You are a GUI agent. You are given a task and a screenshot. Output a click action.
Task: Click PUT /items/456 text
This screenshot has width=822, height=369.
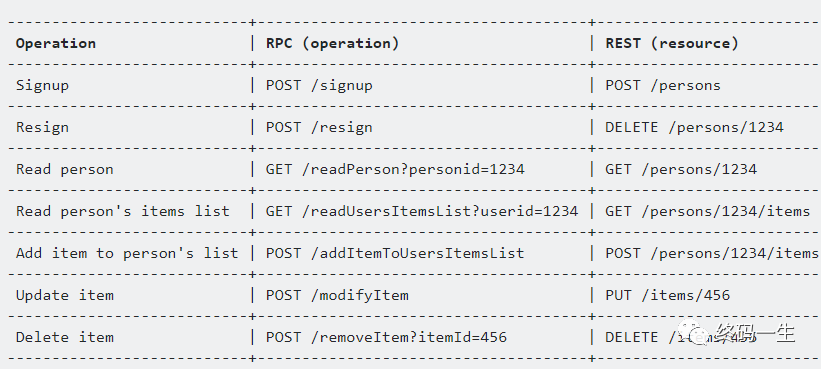point(668,295)
